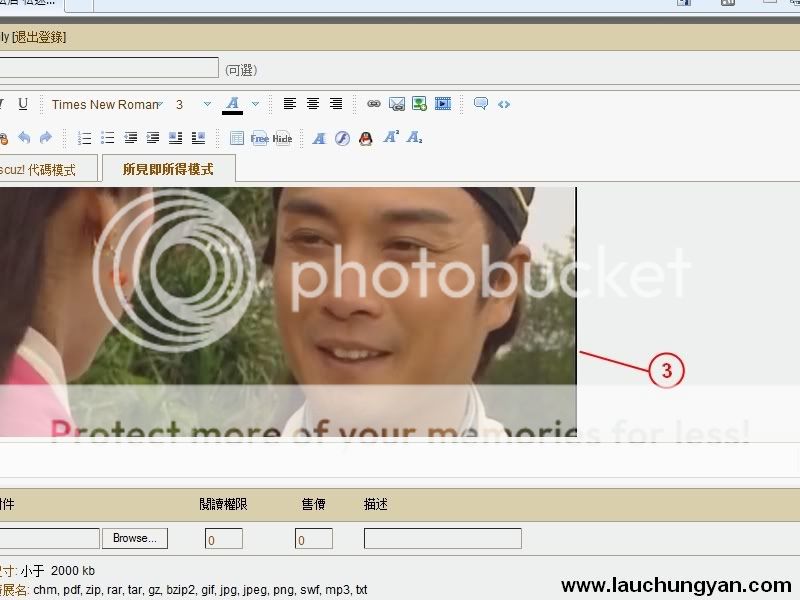The height and width of the screenshot is (600, 800).
Task: Insert a code block
Action: coord(504,105)
